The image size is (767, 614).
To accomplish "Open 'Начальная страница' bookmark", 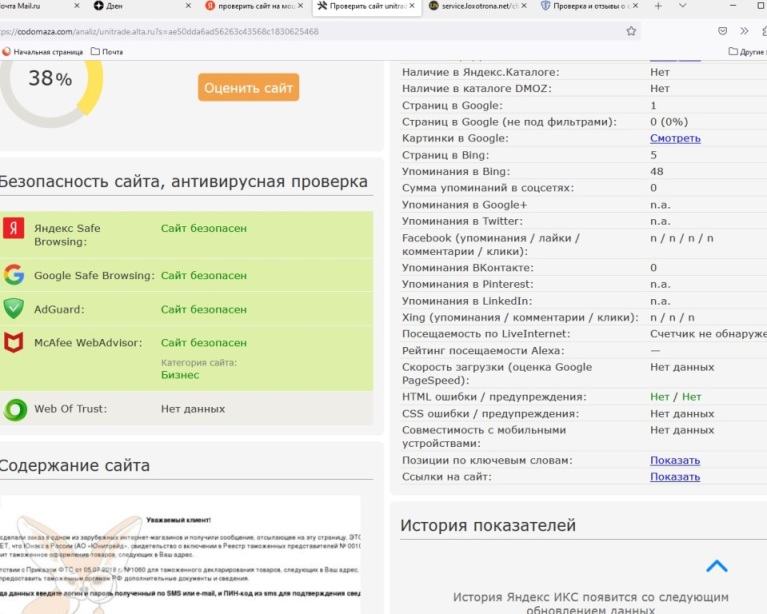I will pos(43,51).
